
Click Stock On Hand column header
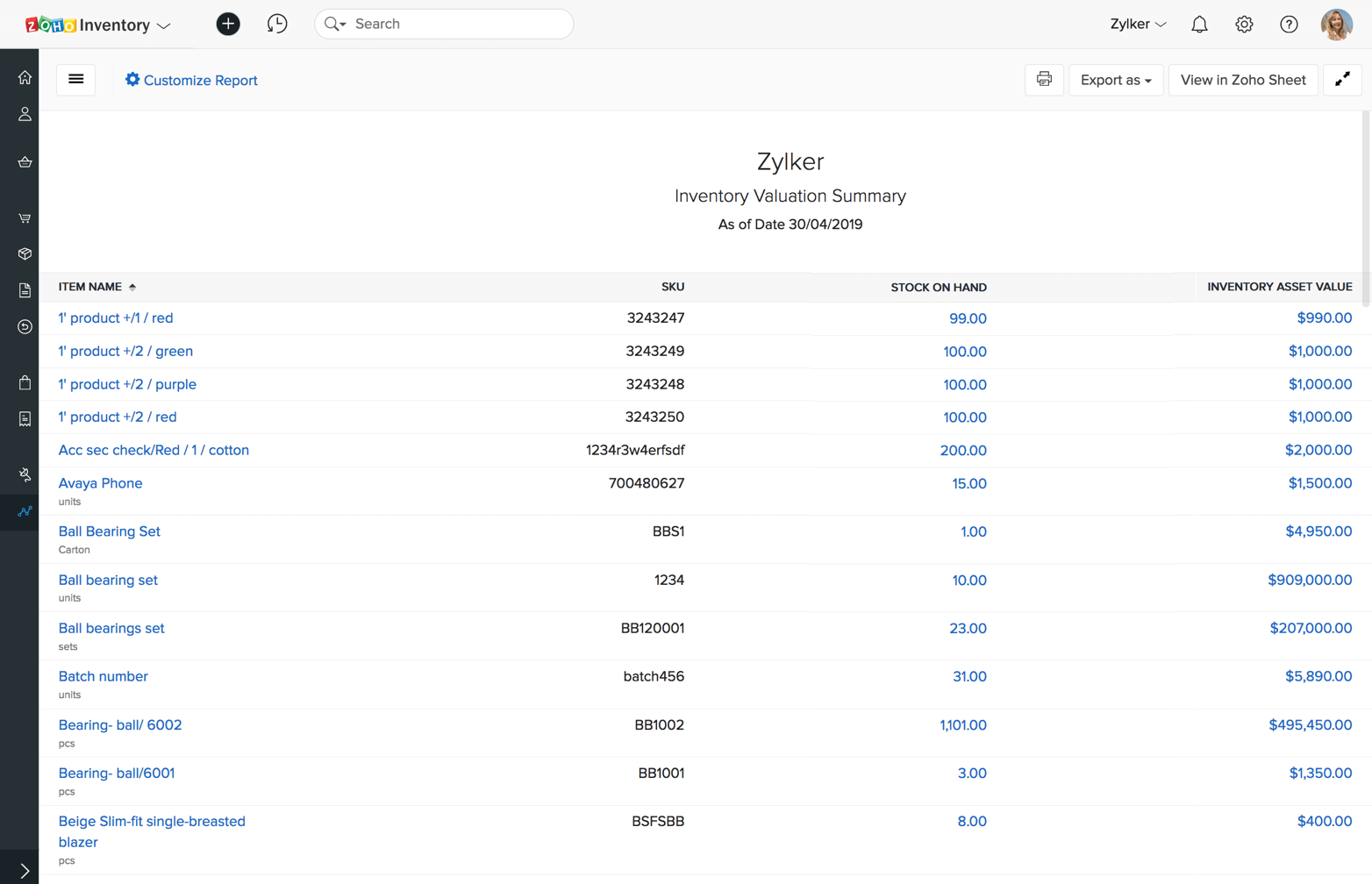(939, 288)
